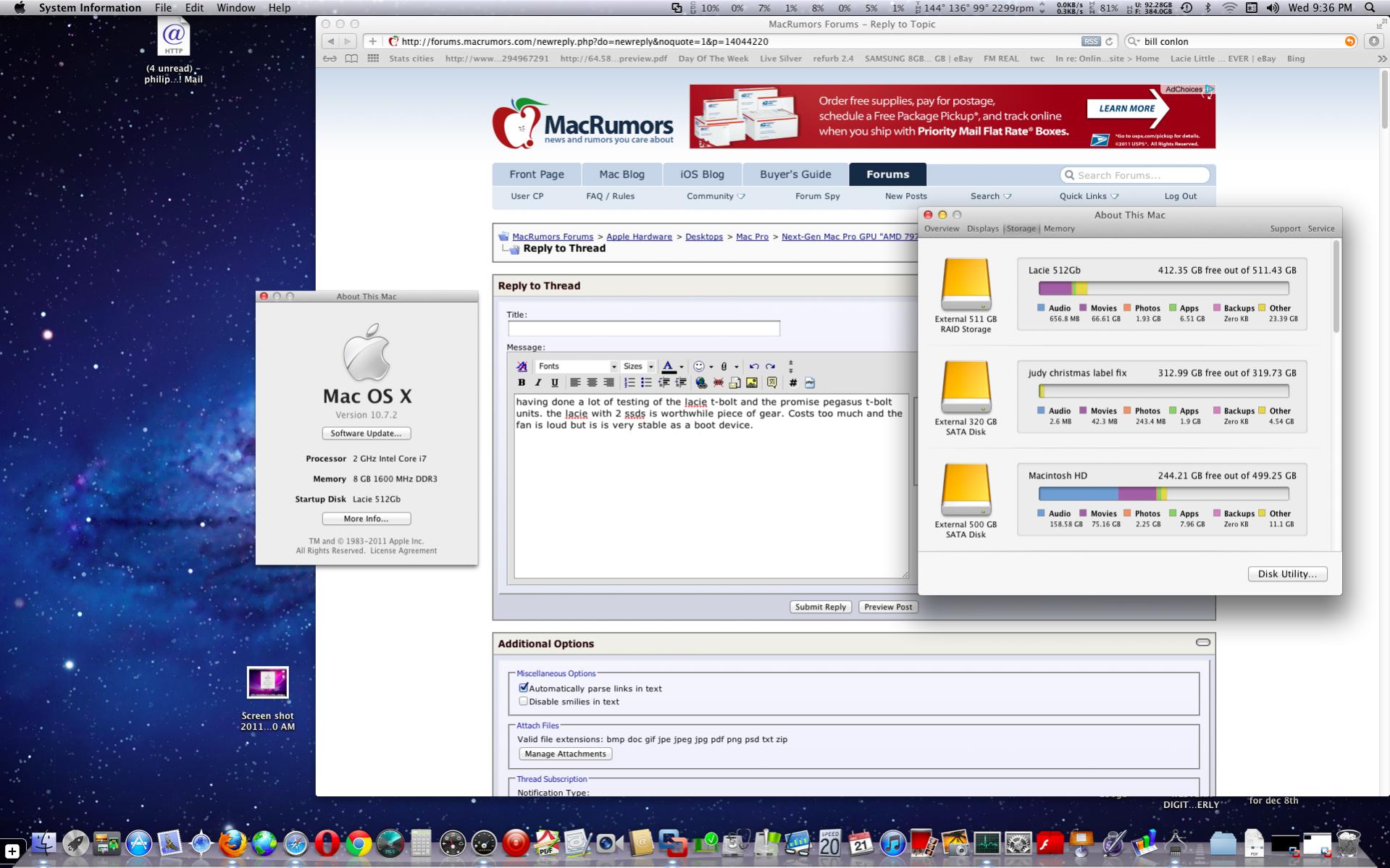Open the Mac App Store from the Dock
The width and height of the screenshot is (1390, 868).
pos(138,843)
